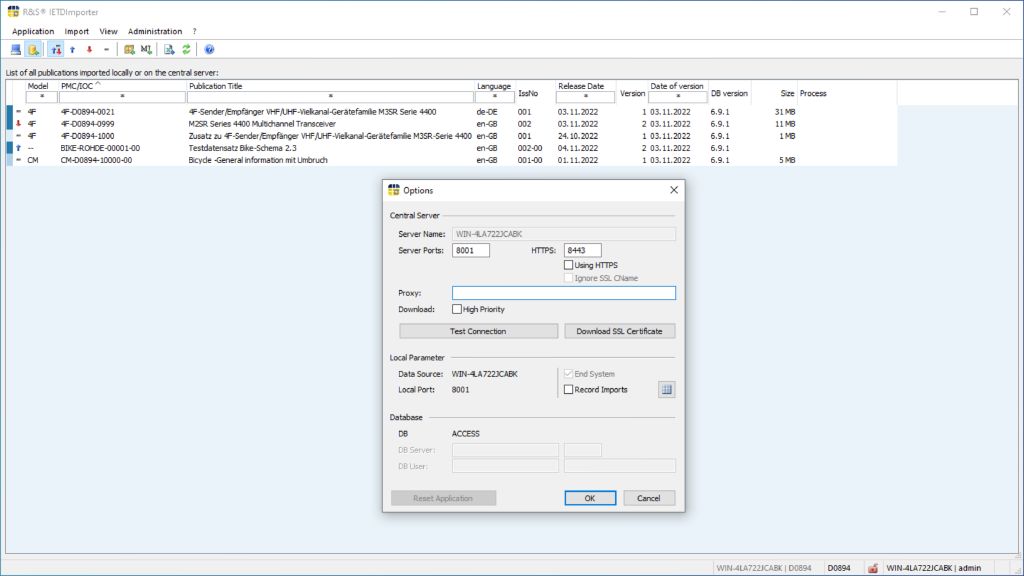Screen dimensions: 1024x576
Task: Click the blue upload status arrow for BIKE-ROHDE-00001-00
Action: point(18,148)
